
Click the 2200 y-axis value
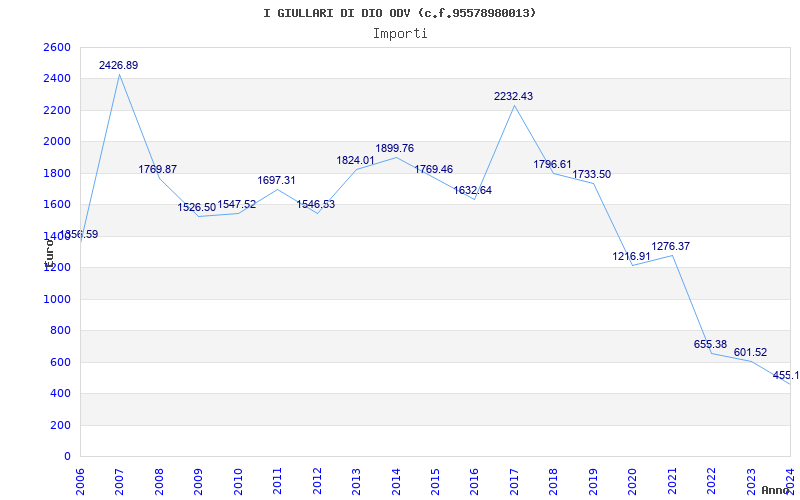coord(57,110)
